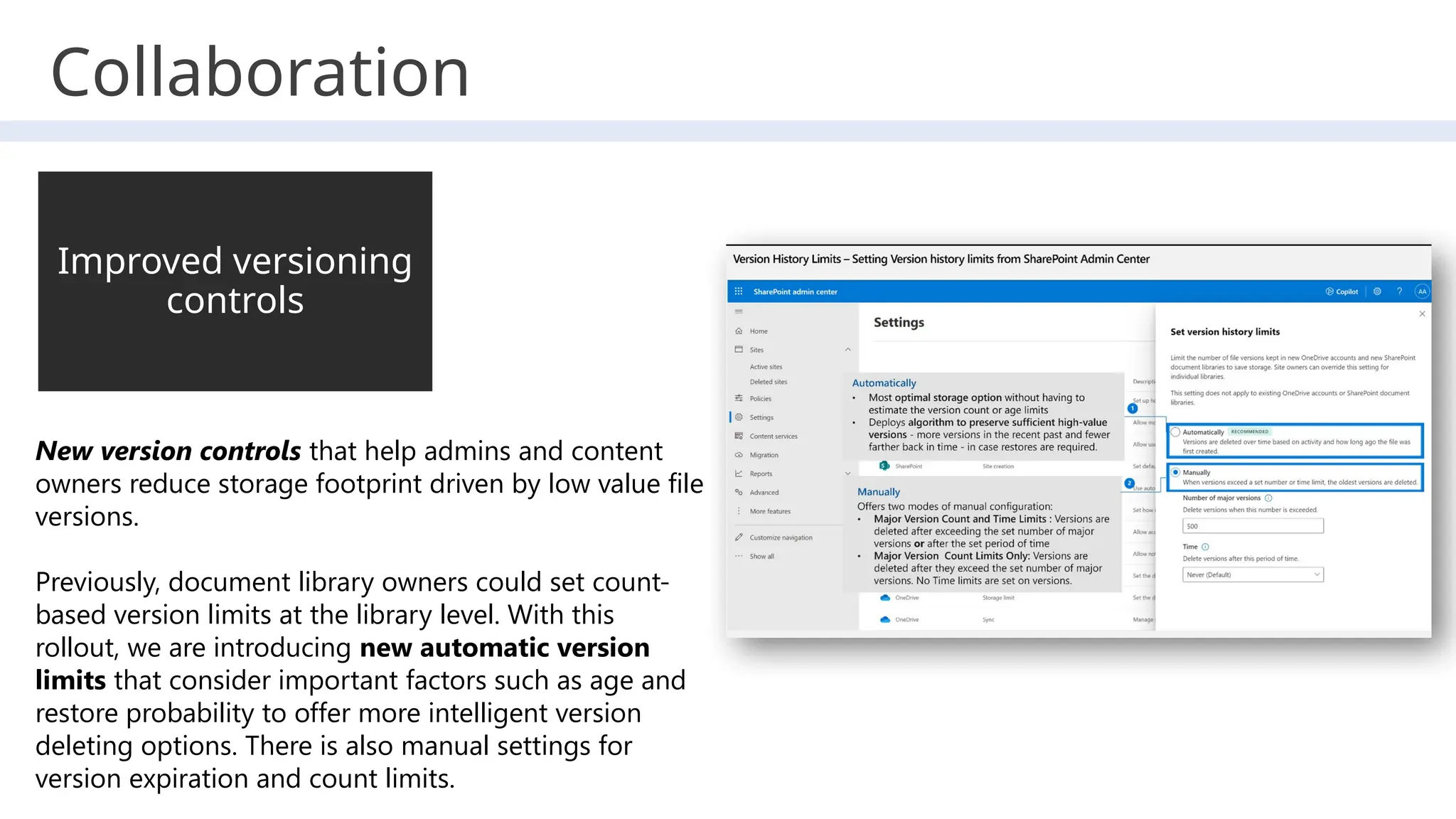Open More features in the navigation

coord(770,511)
